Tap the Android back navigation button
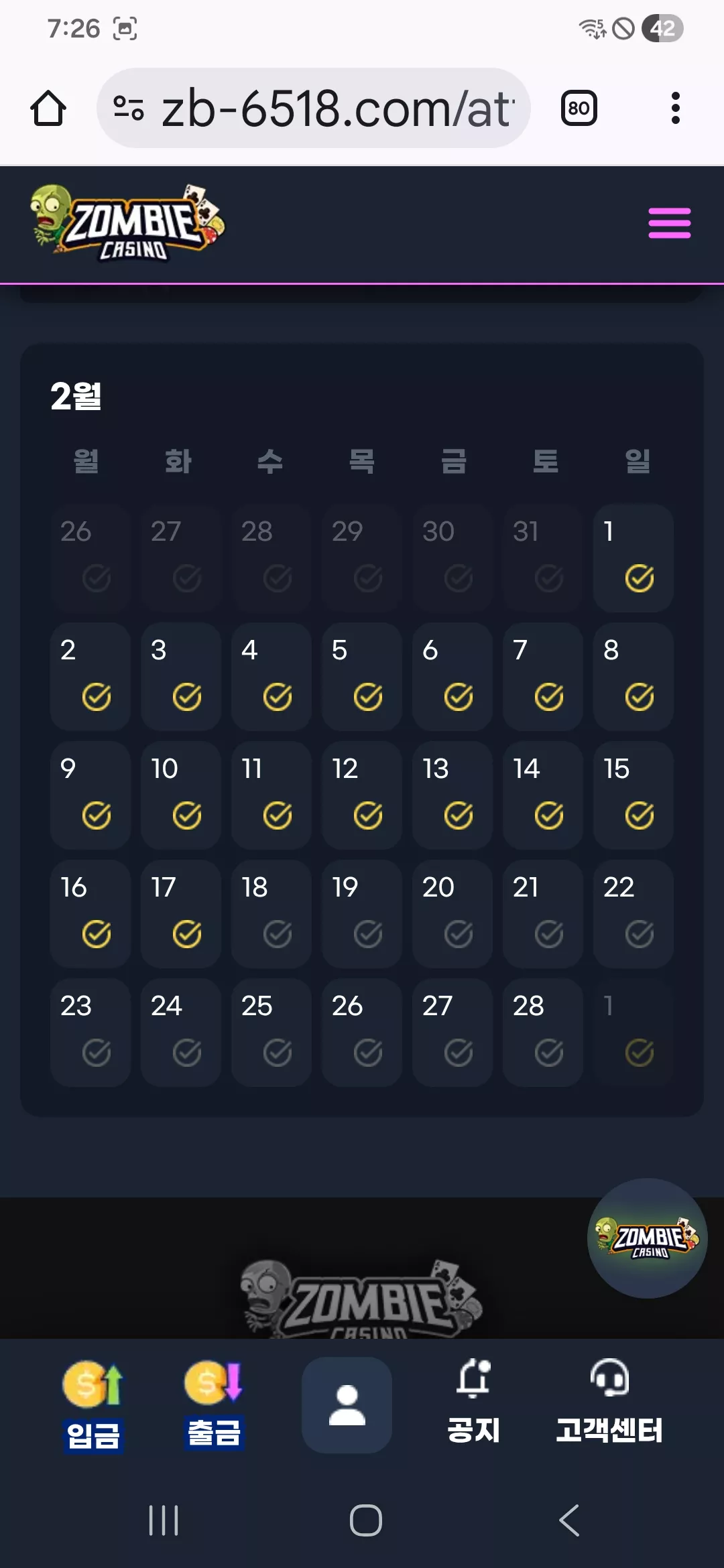 [x=569, y=1520]
